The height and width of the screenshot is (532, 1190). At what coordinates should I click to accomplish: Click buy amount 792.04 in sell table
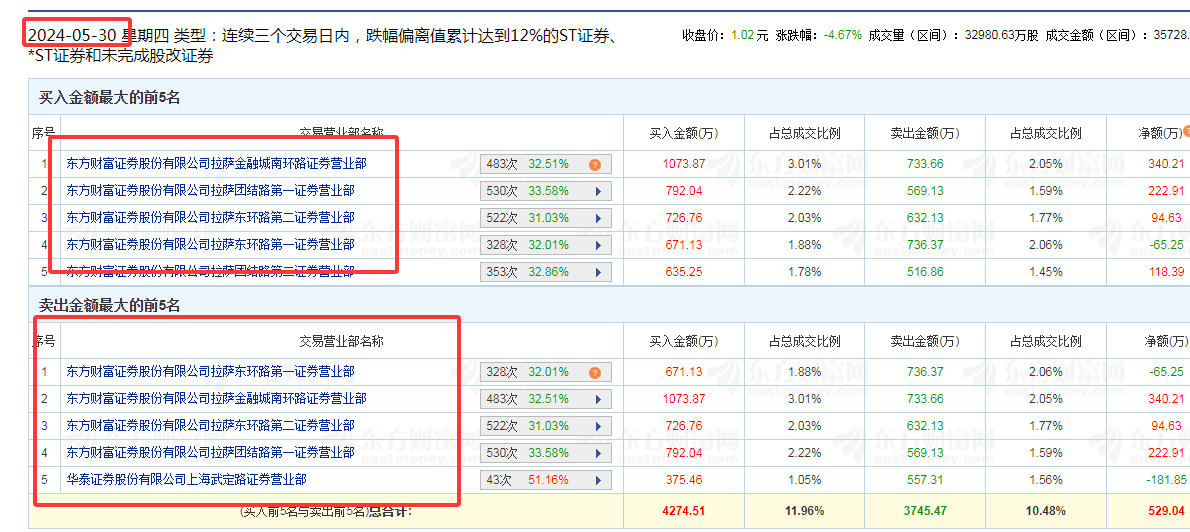(684, 453)
